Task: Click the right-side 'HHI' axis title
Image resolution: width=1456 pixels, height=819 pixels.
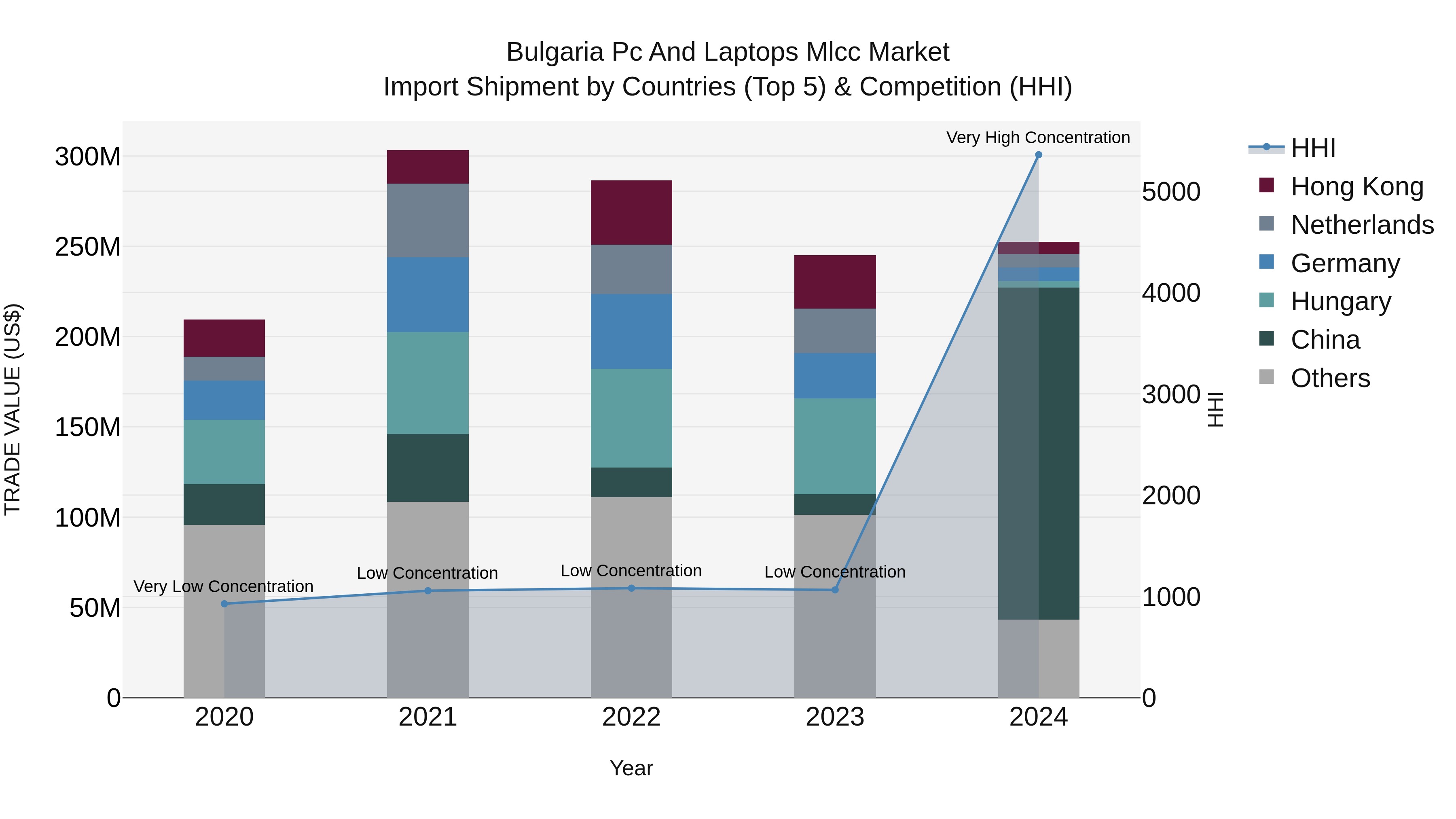Action: pyautogui.click(x=1216, y=409)
